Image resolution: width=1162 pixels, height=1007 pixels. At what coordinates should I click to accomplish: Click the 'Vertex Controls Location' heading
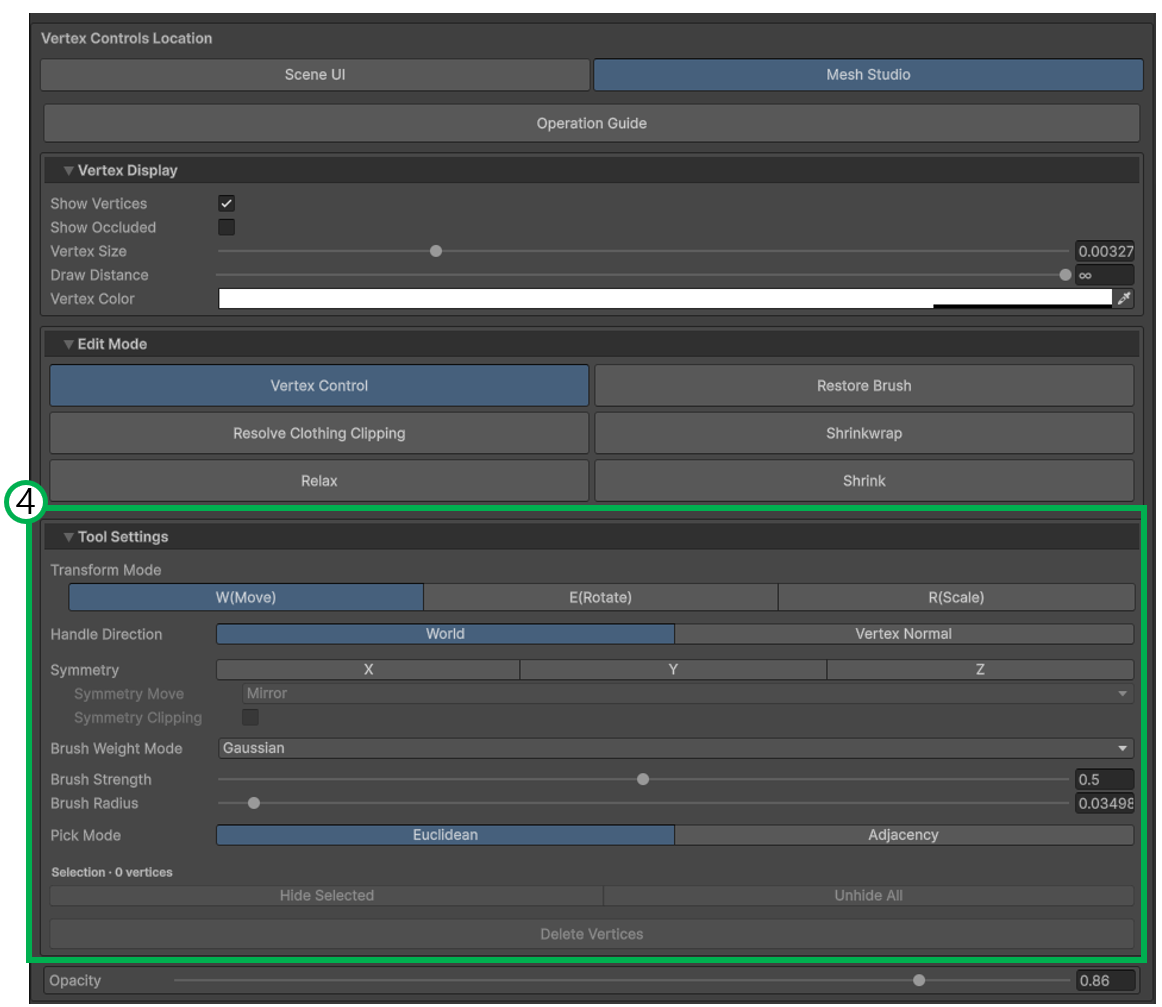tap(127, 39)
